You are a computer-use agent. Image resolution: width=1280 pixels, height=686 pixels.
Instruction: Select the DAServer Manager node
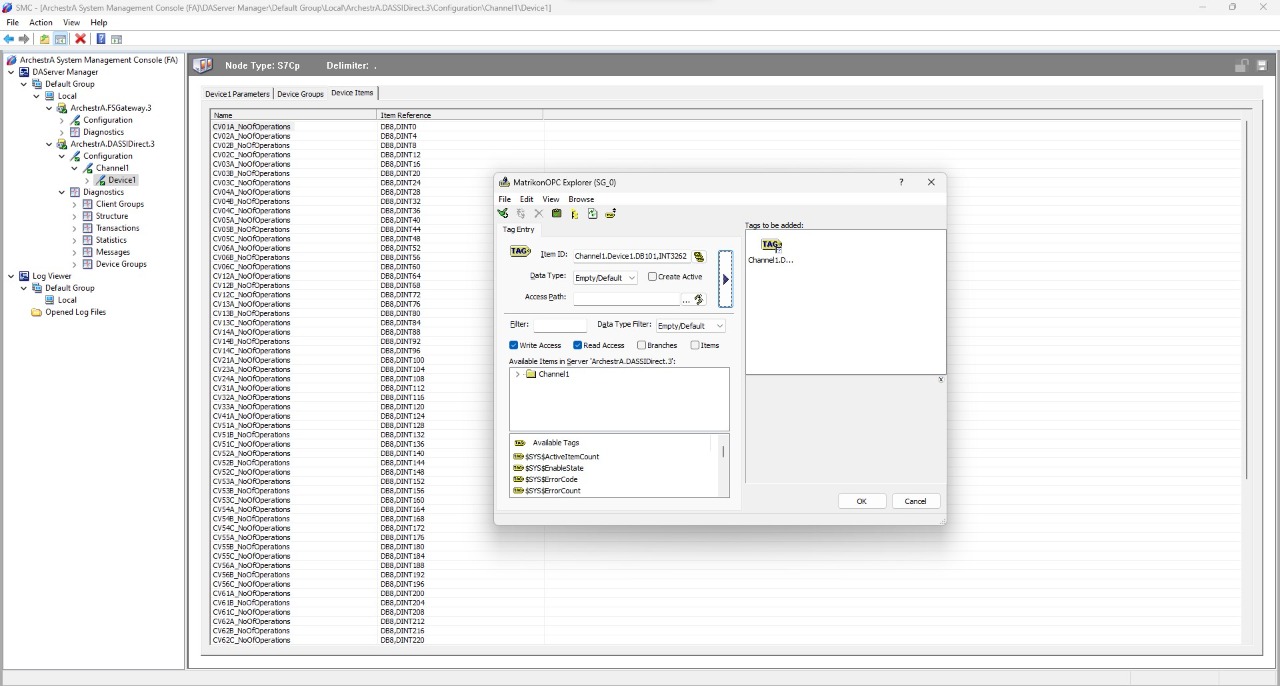click(x=65, y=72)
